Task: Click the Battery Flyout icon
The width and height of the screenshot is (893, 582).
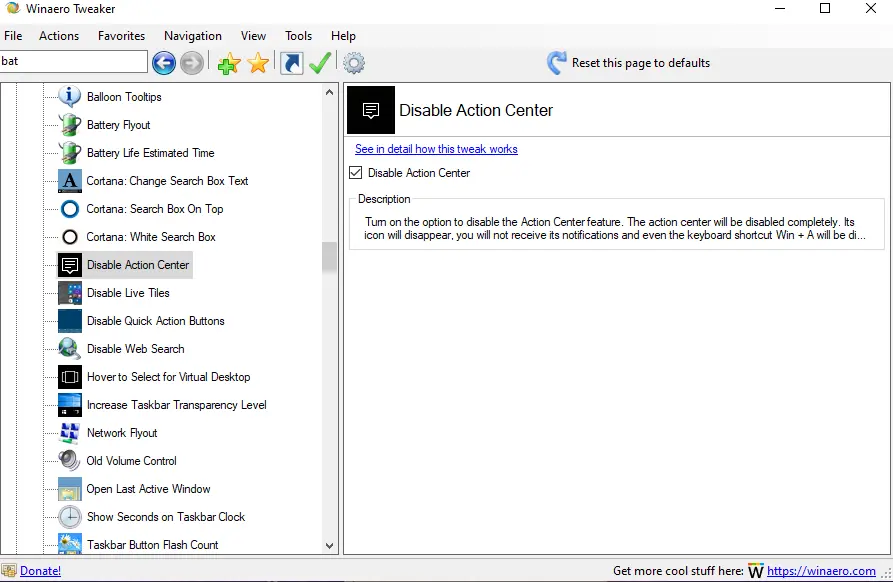Action: (69, 125)
